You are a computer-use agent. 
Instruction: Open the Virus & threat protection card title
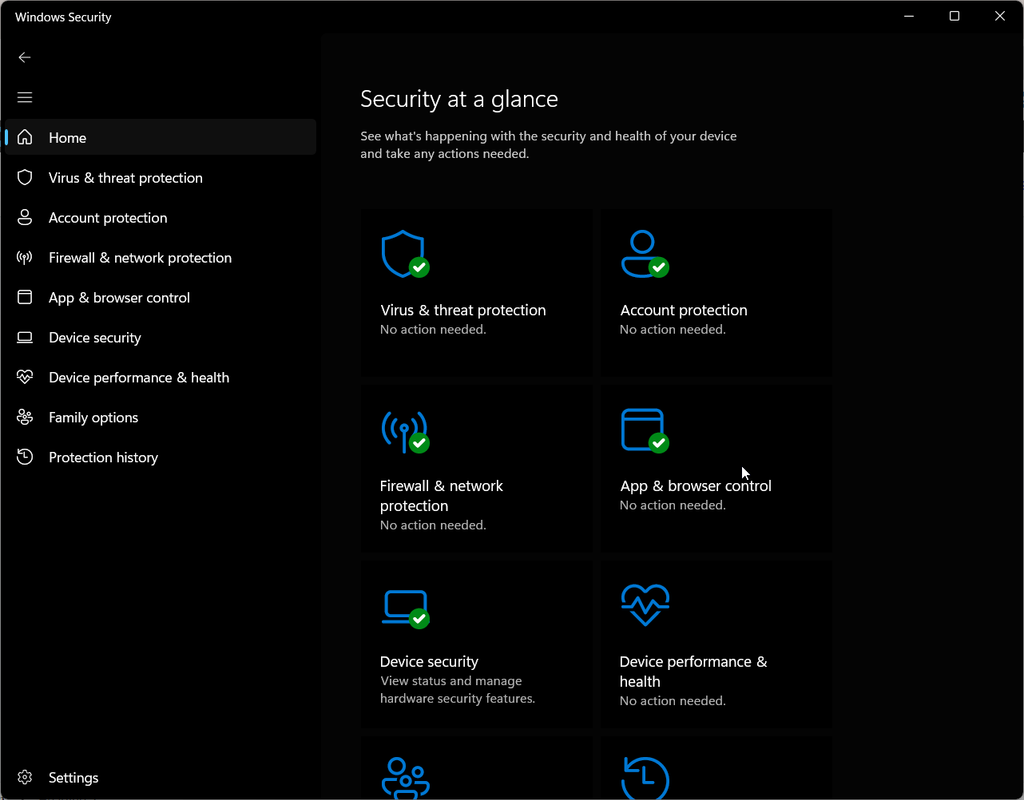(x=462, y=310)
